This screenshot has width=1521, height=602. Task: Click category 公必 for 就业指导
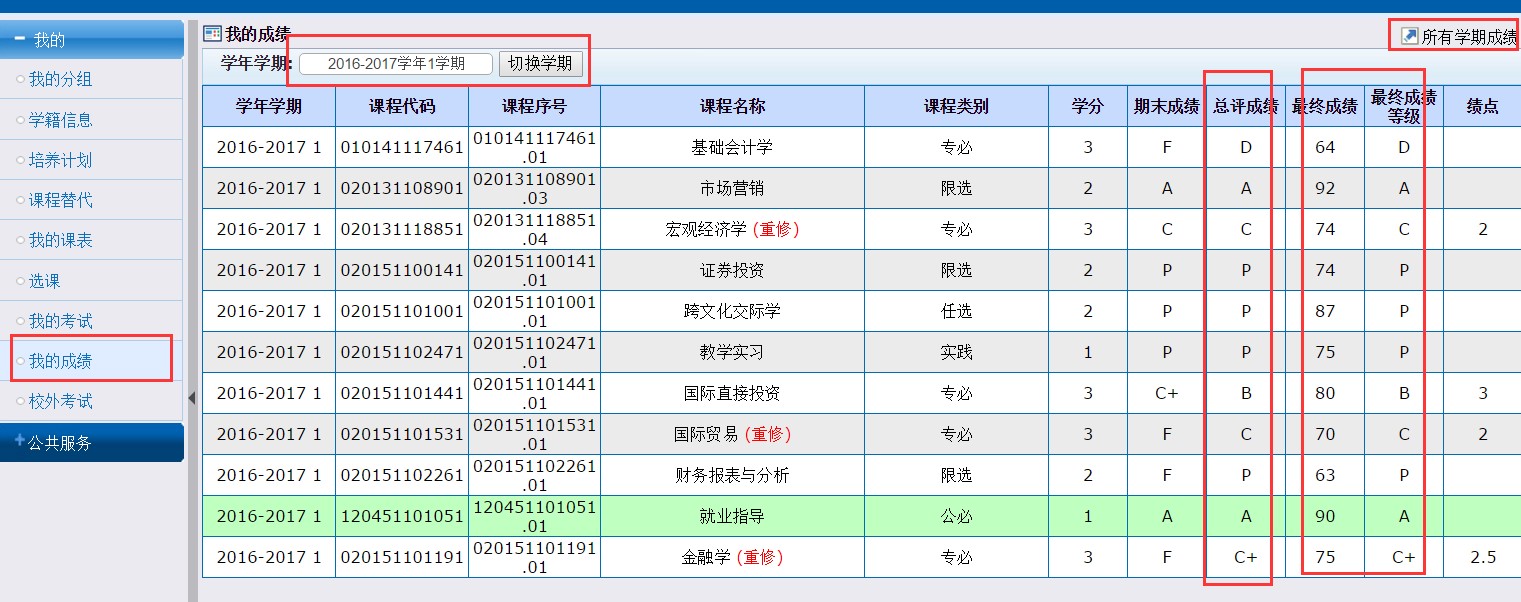[956, 517]
